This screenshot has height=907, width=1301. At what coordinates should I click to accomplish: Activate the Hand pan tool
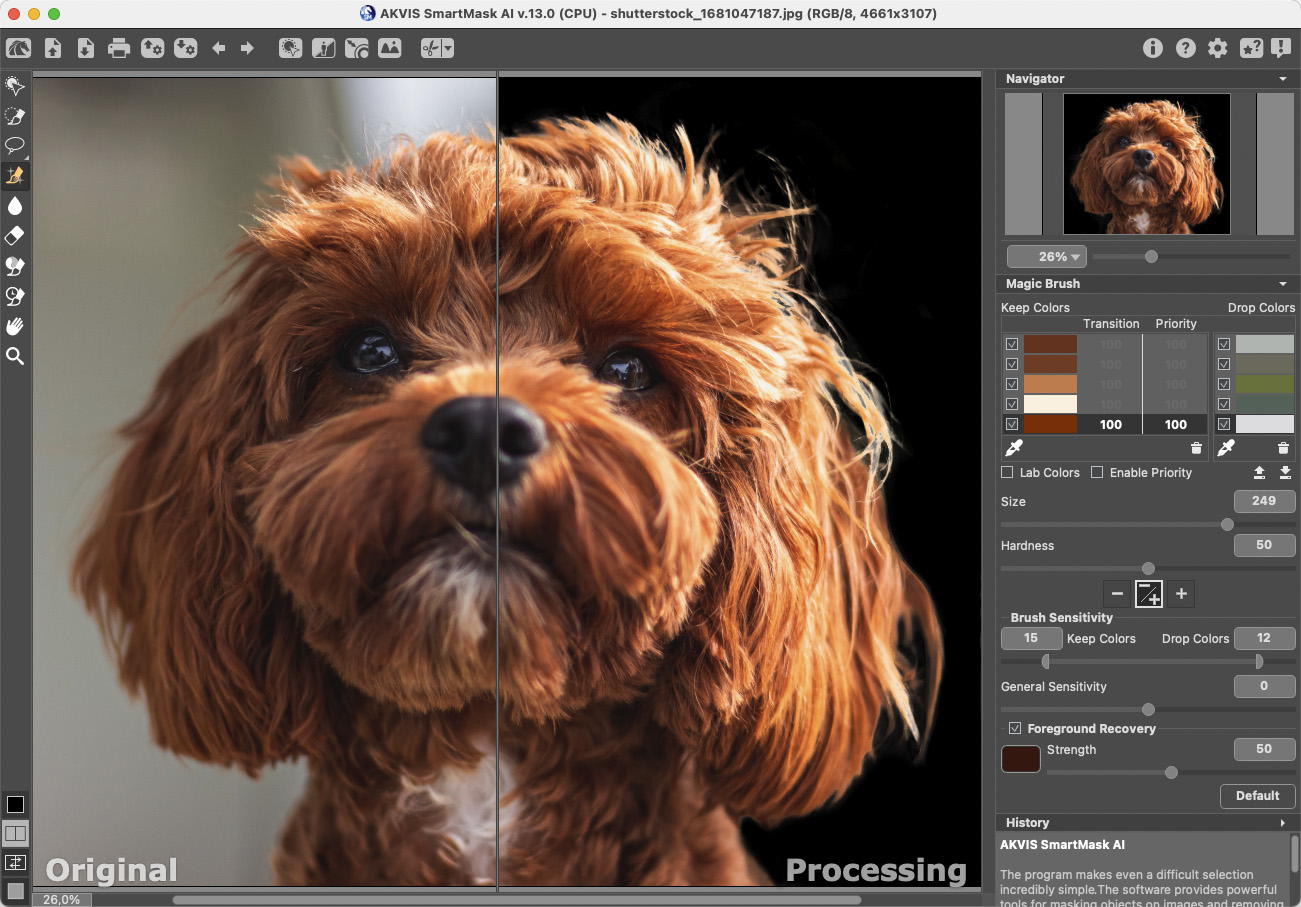[x=15, y=326]
